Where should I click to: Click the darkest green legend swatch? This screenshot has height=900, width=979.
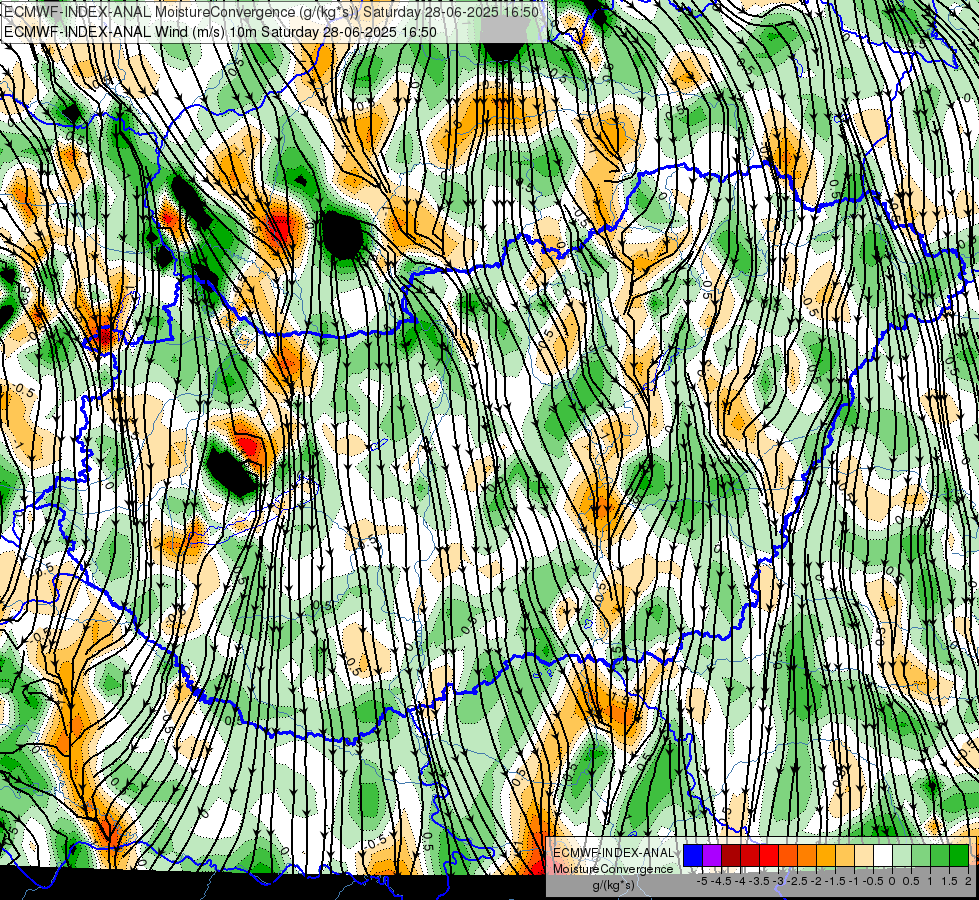(x=958, y=856)
